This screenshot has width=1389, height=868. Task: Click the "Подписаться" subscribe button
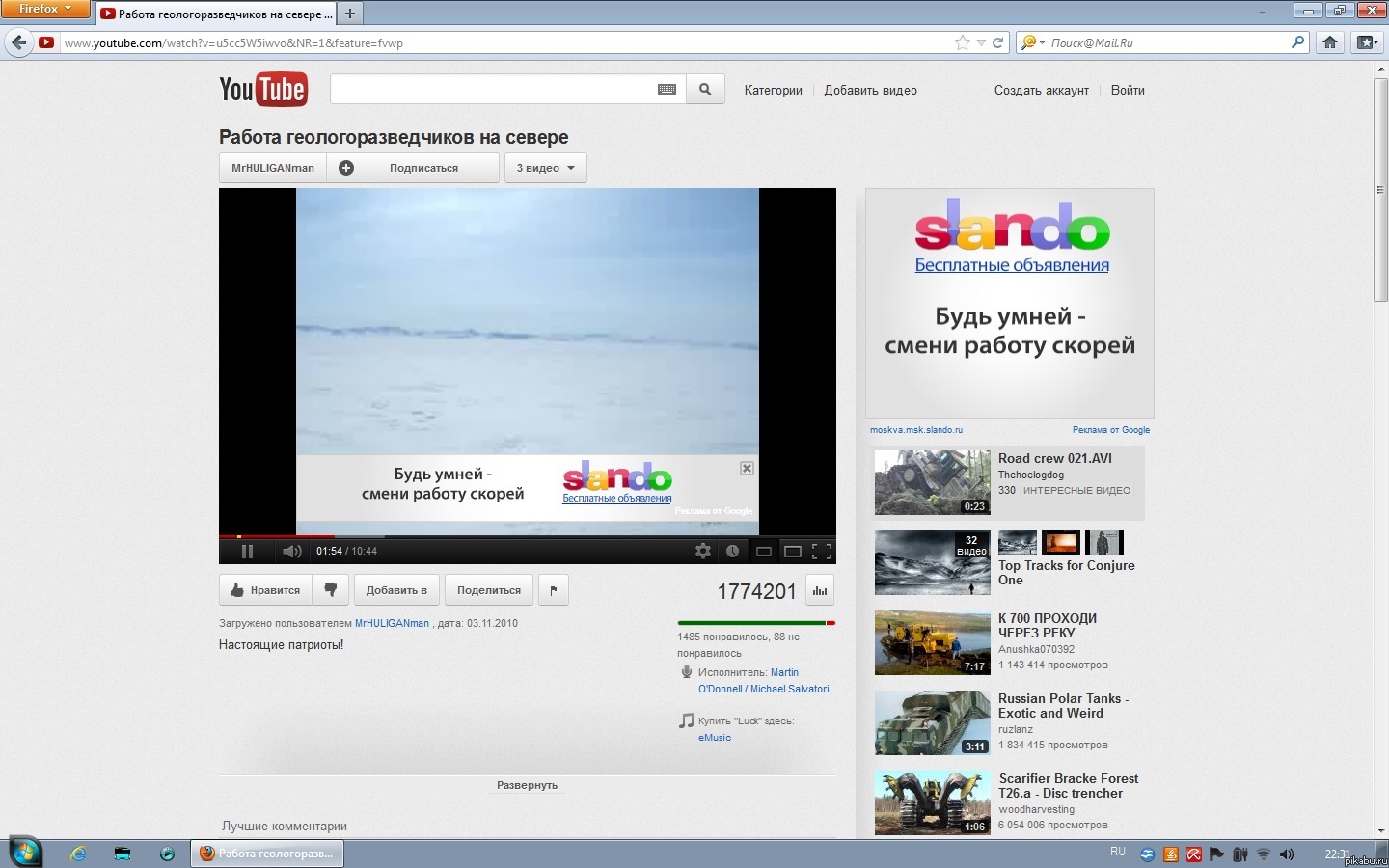[x=423, y=168]
